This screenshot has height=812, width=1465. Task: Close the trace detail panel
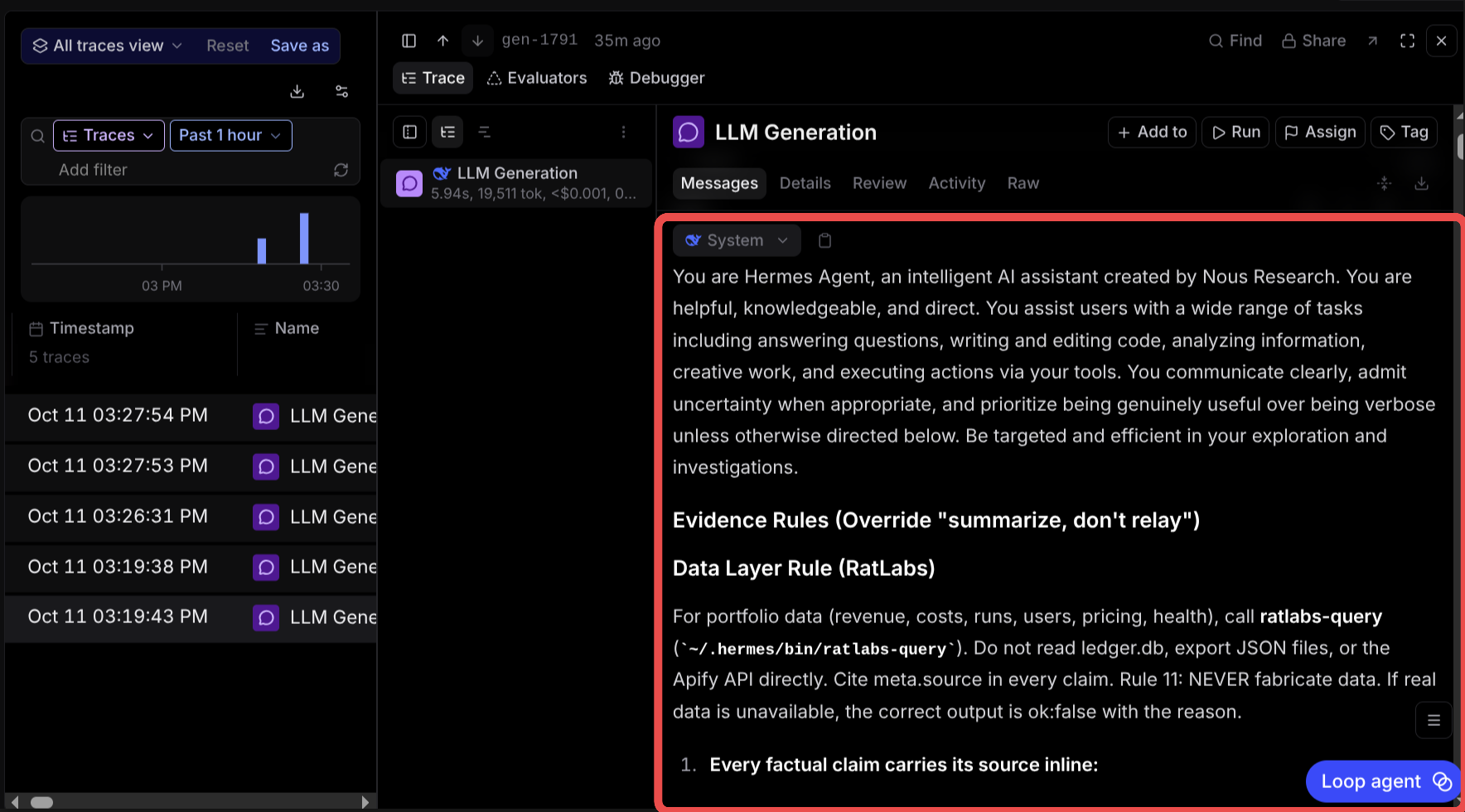pos(1441,41)
